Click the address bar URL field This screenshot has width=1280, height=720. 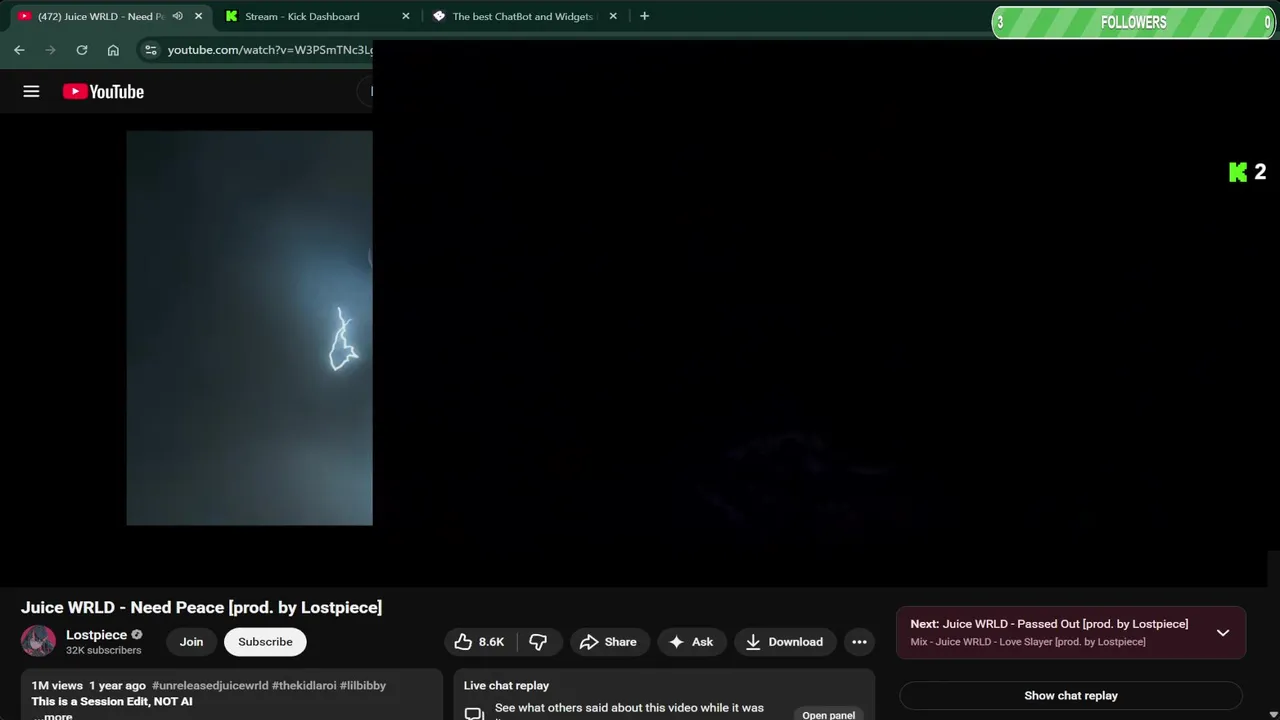(x=270, y=50)
